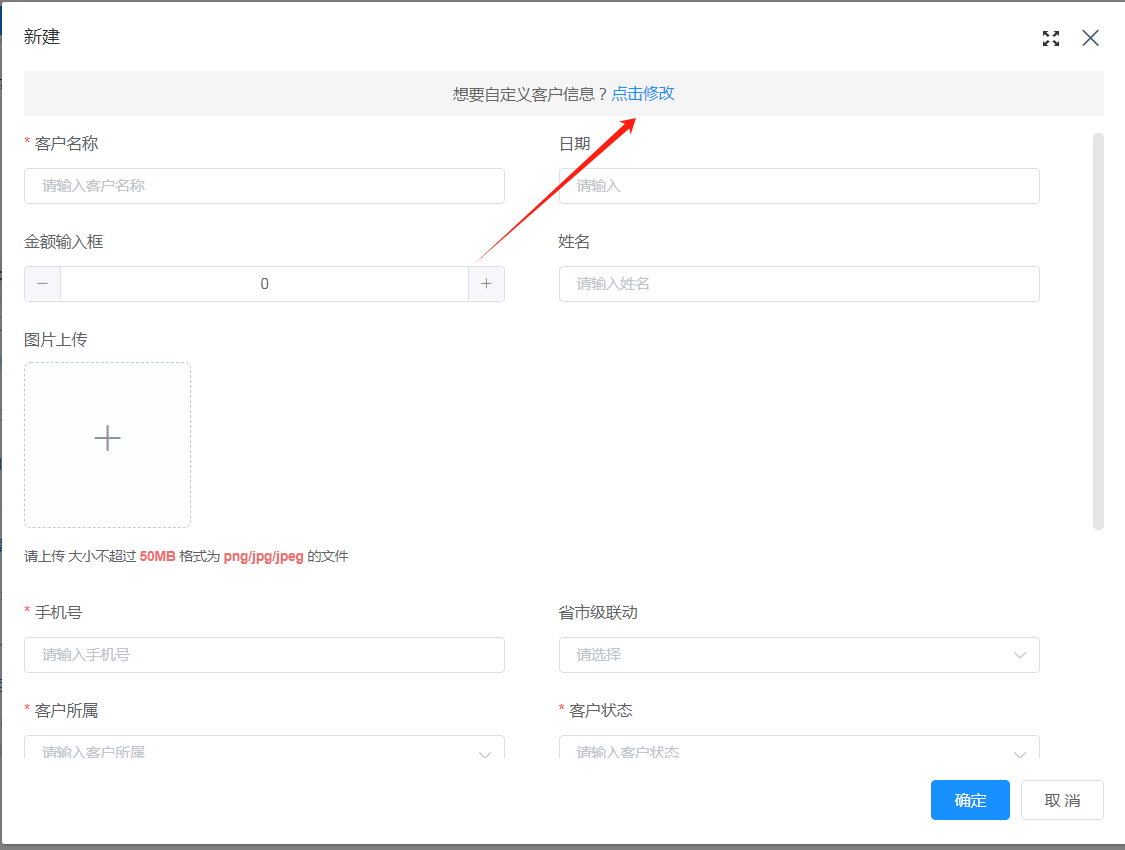
Task: Click the plus button in 金额输入框
Action: coord(486,284)
